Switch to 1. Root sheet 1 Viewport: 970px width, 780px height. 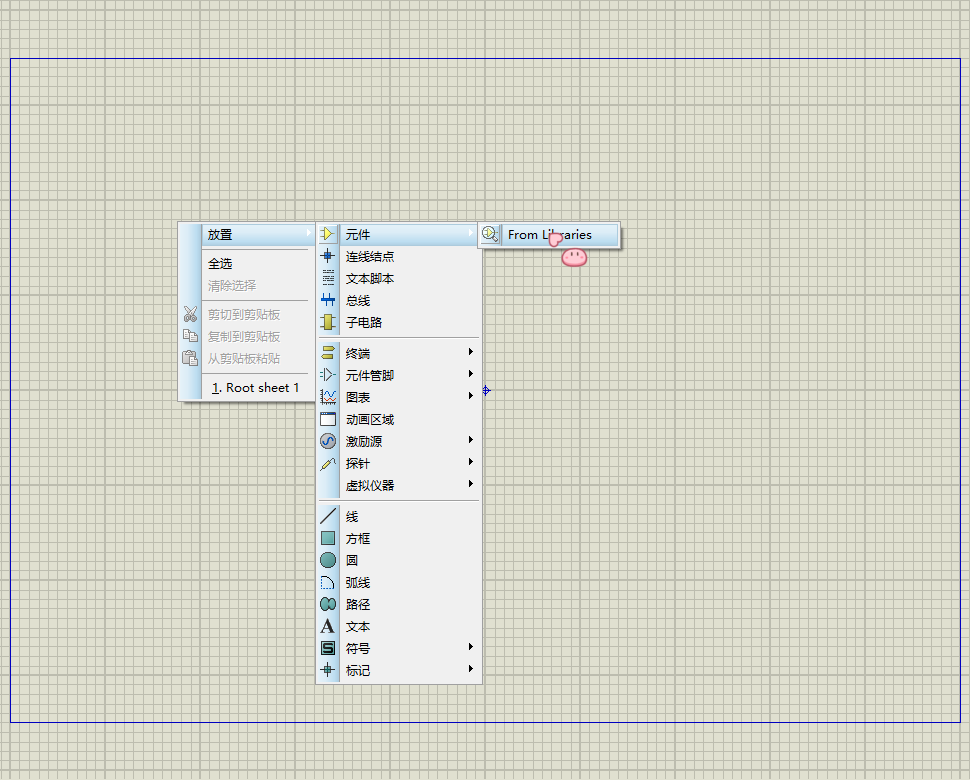pos(255,387)
